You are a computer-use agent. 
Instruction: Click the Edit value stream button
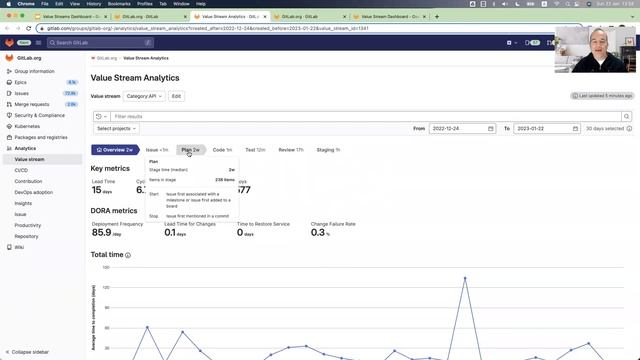click(176, 96)
